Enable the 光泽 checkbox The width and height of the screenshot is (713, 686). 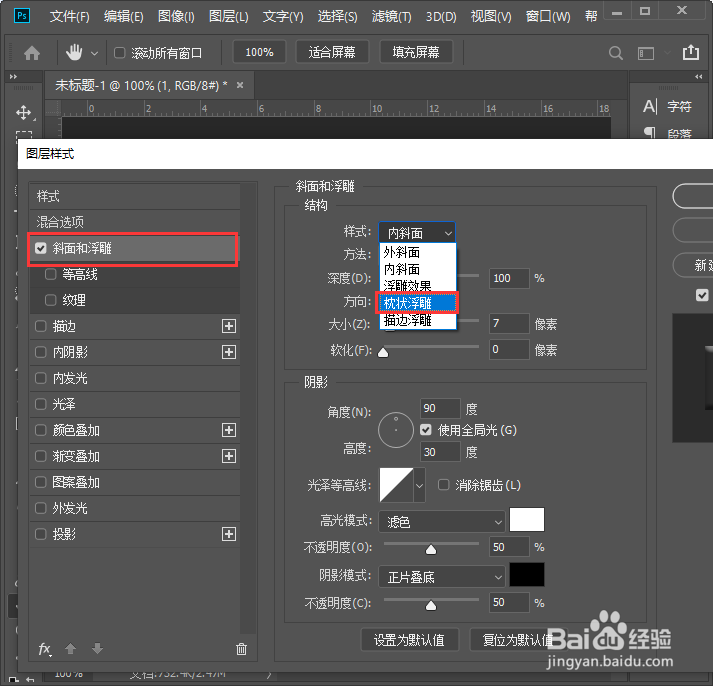coord(40,404)
